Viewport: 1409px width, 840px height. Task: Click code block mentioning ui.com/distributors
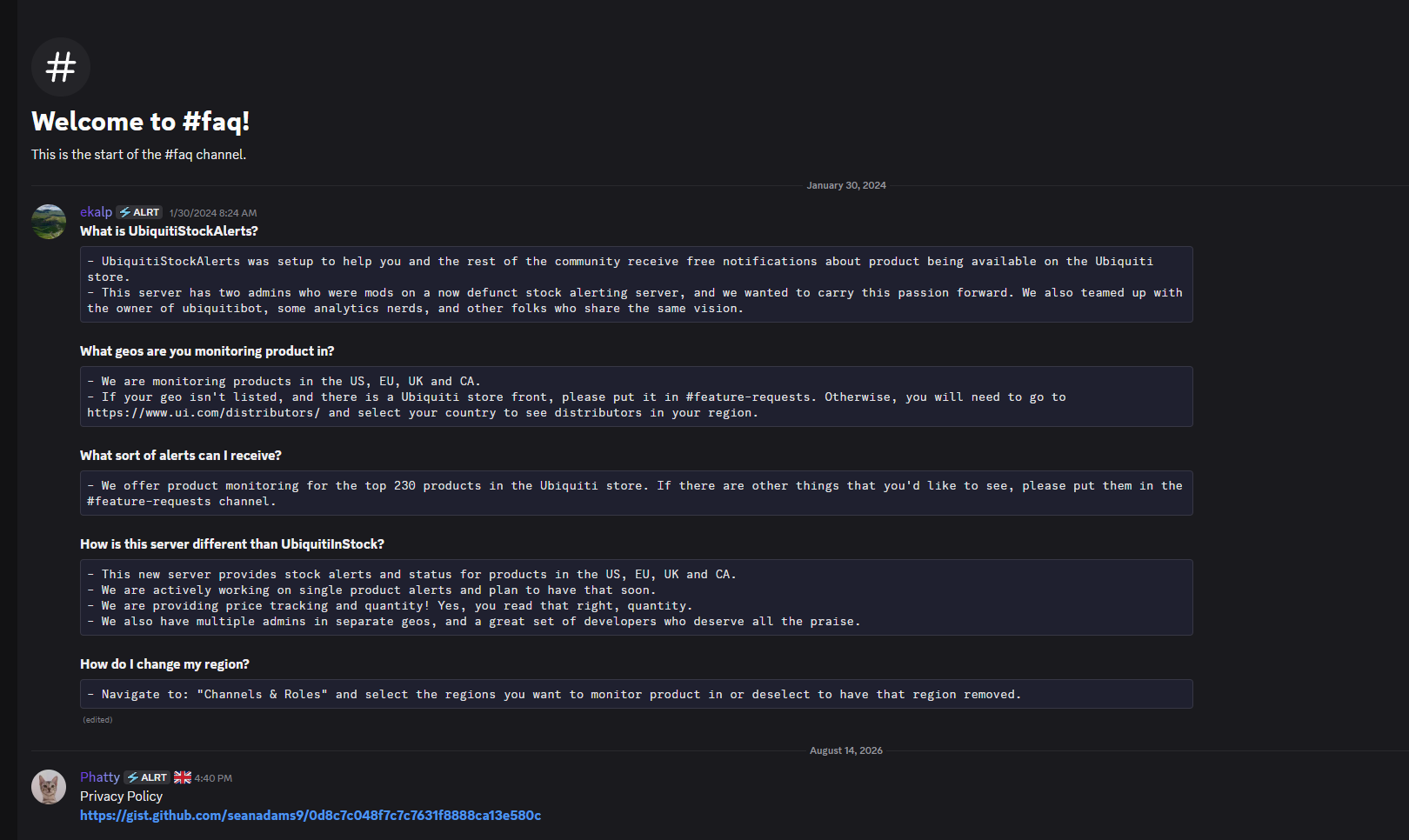tap(637, 397)
